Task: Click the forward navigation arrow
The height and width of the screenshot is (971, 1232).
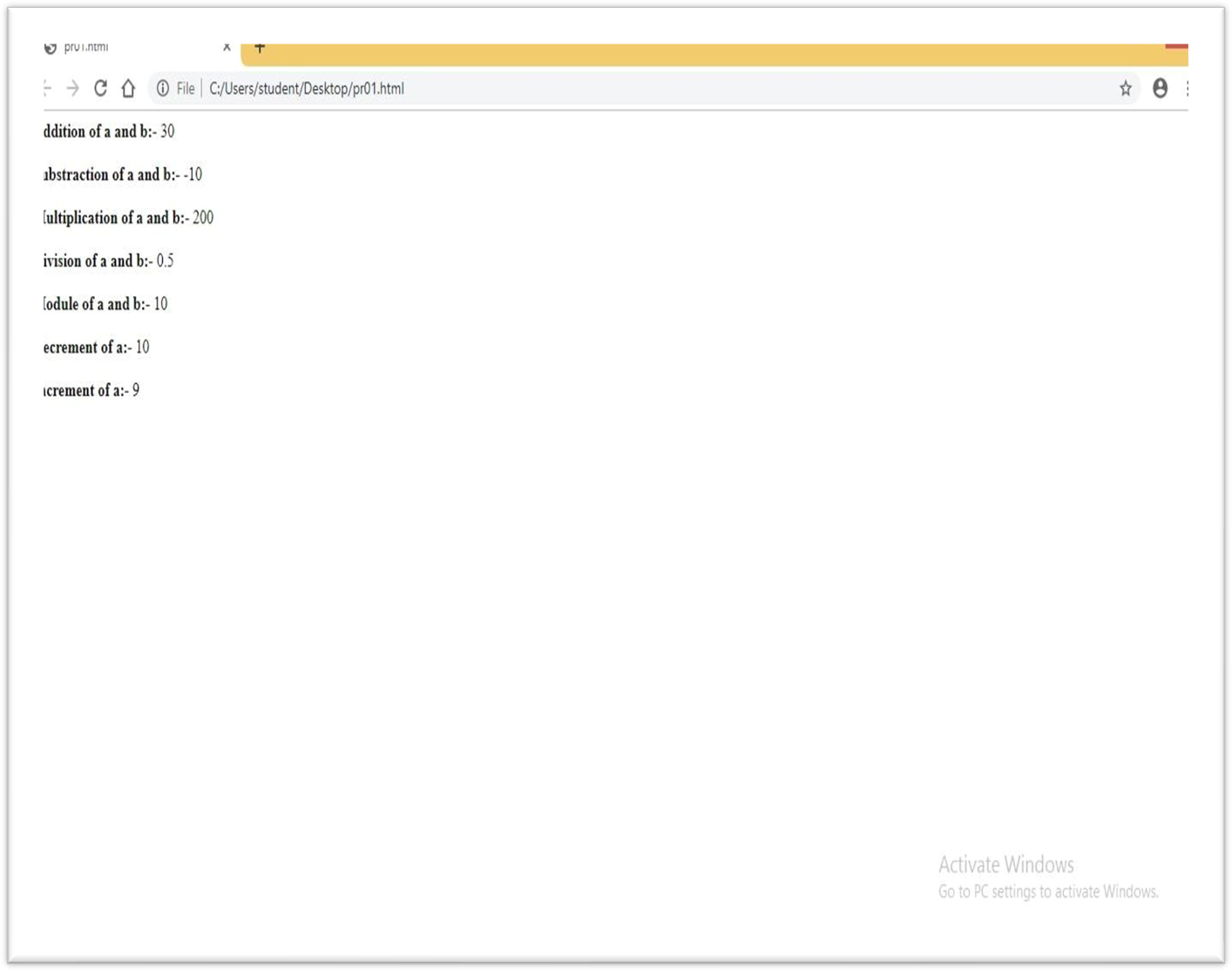Action: [x=71, y=88]
